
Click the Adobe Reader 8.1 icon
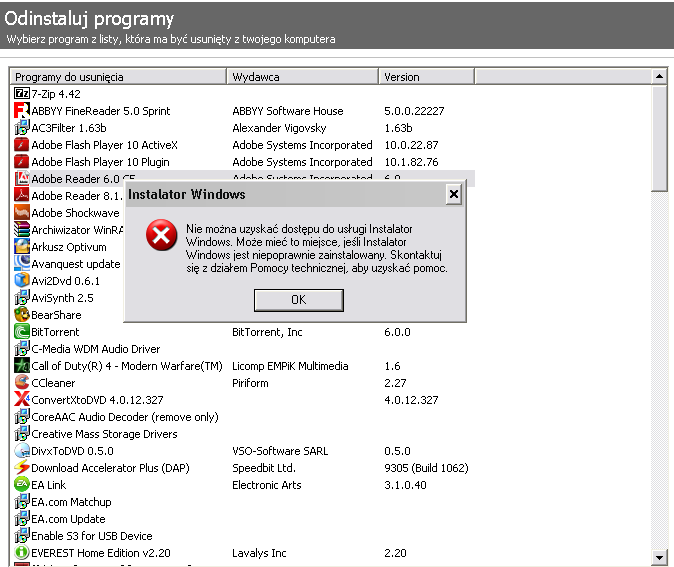click(x=21, y=196)
